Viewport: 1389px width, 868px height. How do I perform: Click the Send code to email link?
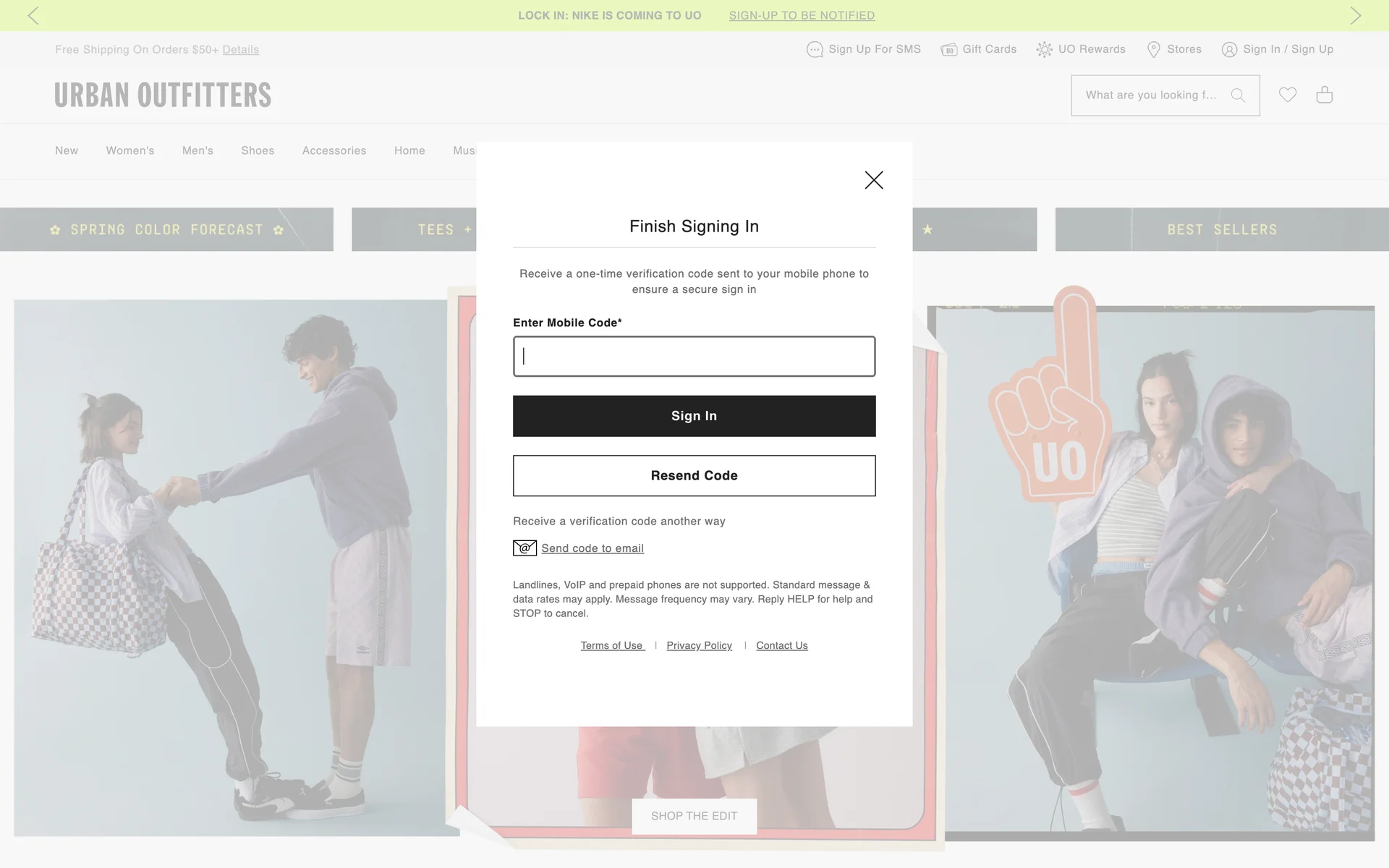click(592, 548)
